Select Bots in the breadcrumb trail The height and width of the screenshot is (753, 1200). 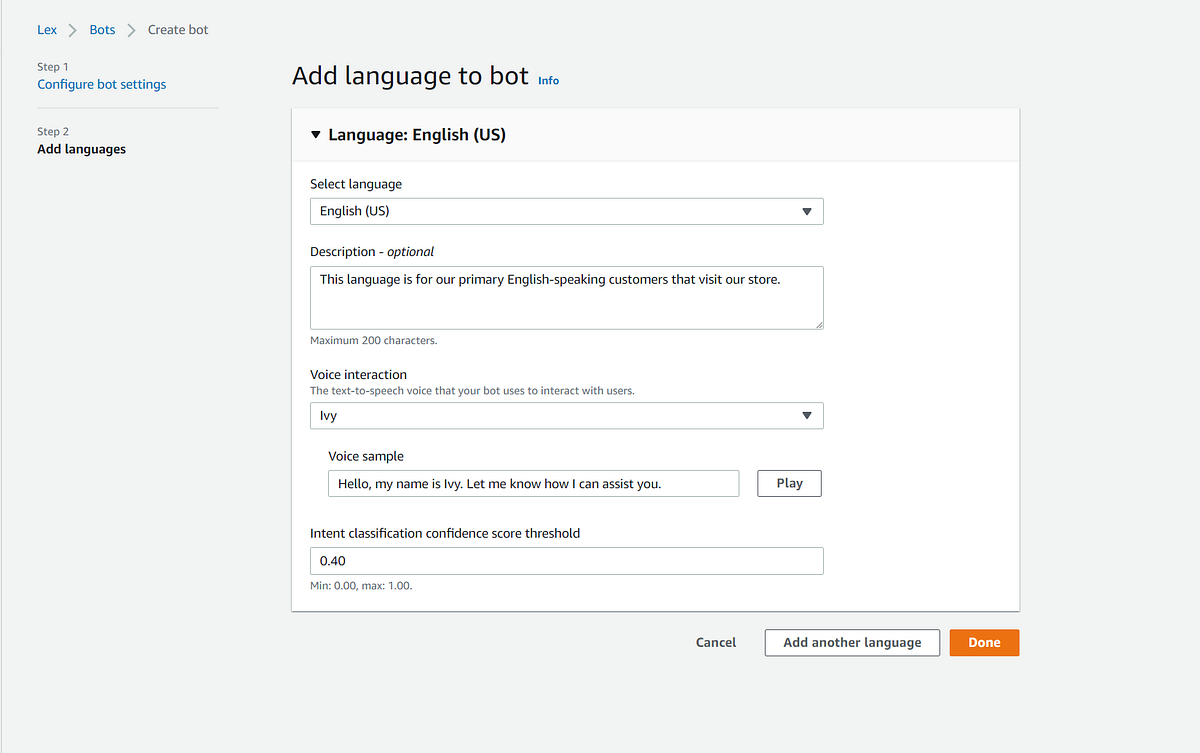click(x=102, y=29)
